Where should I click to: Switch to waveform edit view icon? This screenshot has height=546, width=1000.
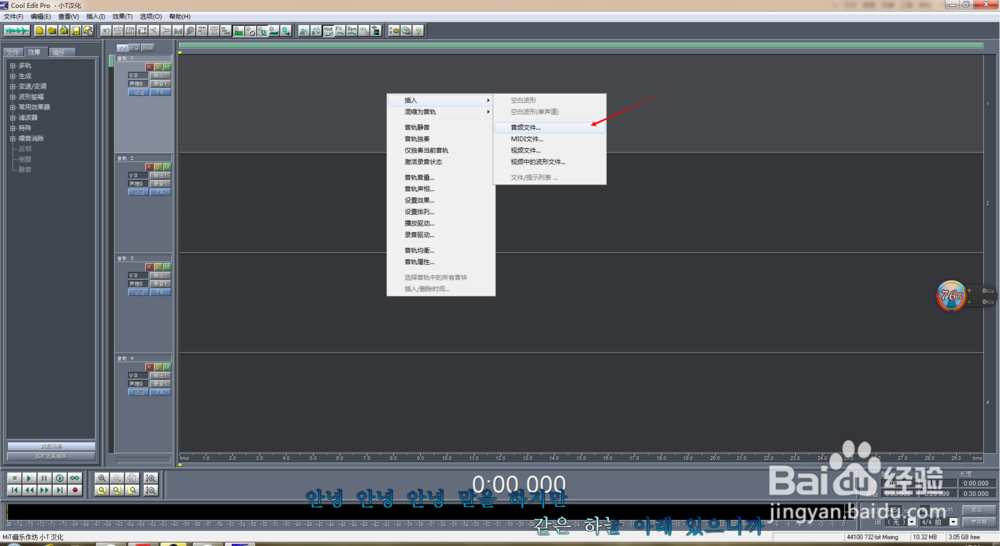click(17, 31)
